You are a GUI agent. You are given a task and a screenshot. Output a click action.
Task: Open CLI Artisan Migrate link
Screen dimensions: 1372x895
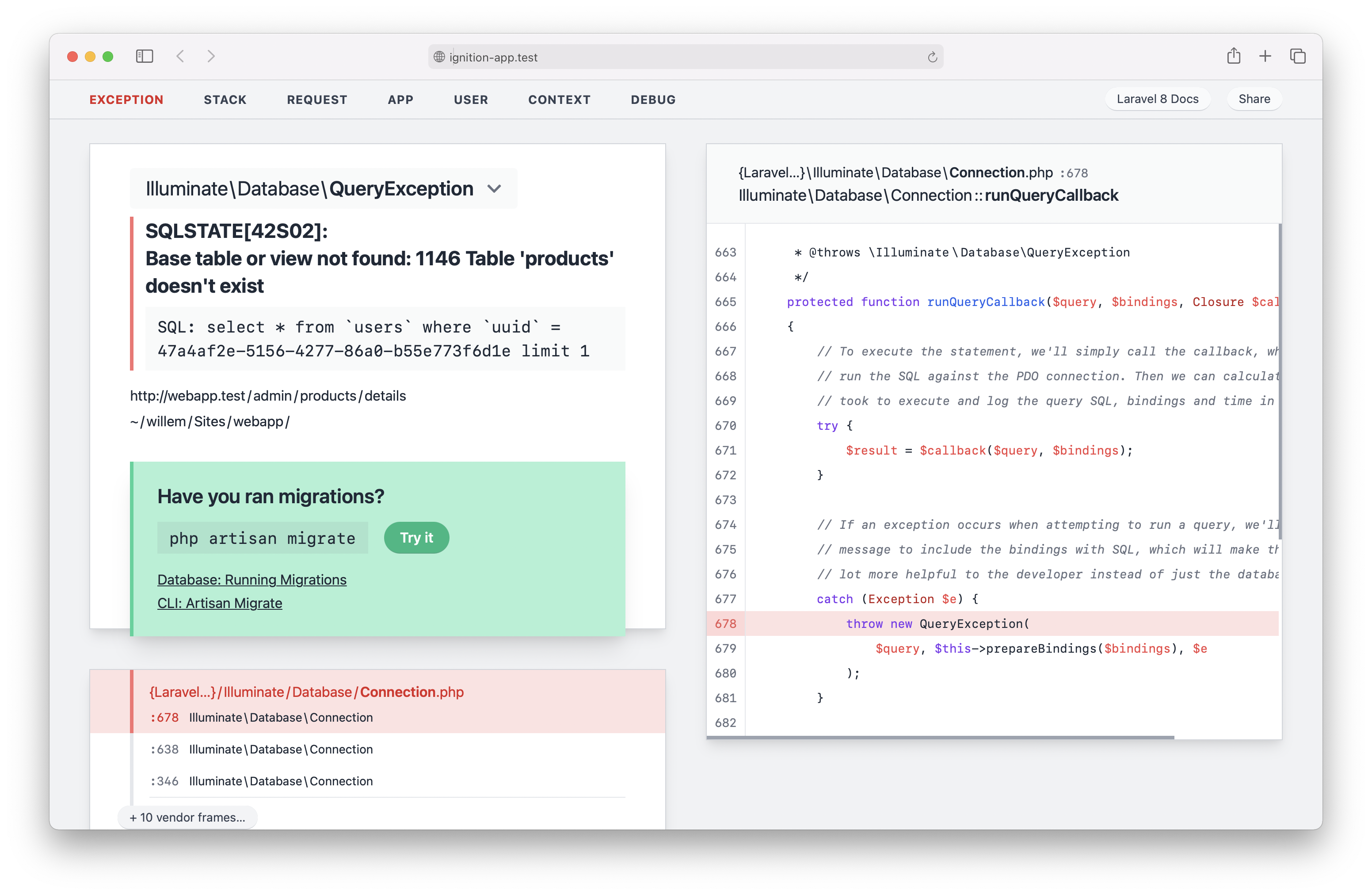219,602
